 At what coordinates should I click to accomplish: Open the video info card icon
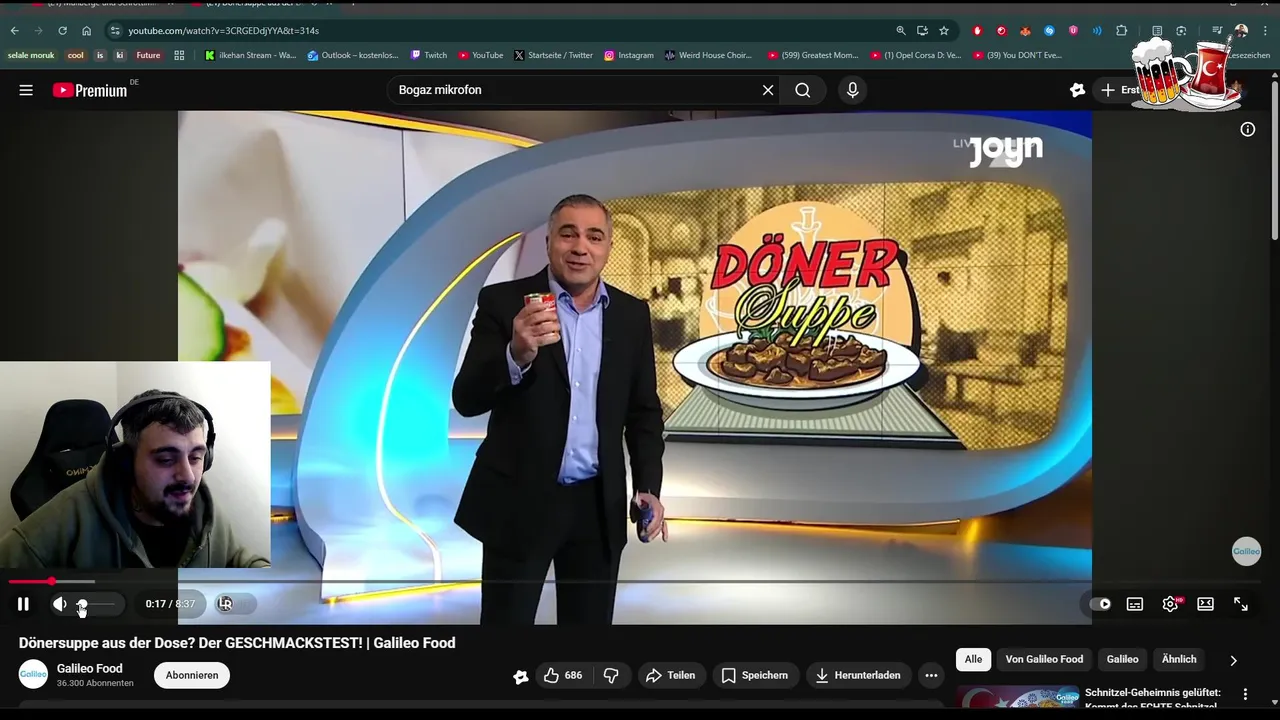1248,129
